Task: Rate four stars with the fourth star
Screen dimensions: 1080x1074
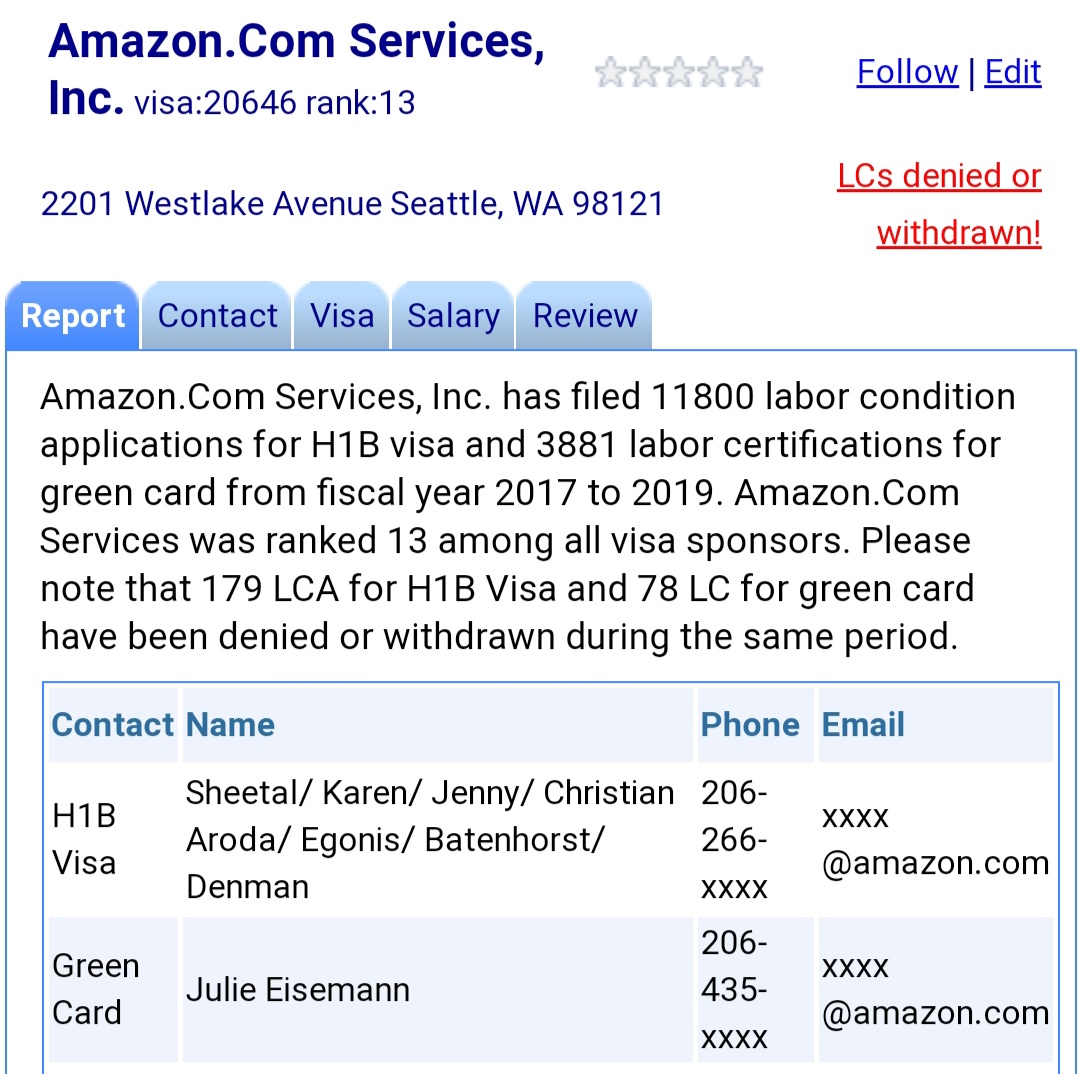Action: click(x=712, y=73)
